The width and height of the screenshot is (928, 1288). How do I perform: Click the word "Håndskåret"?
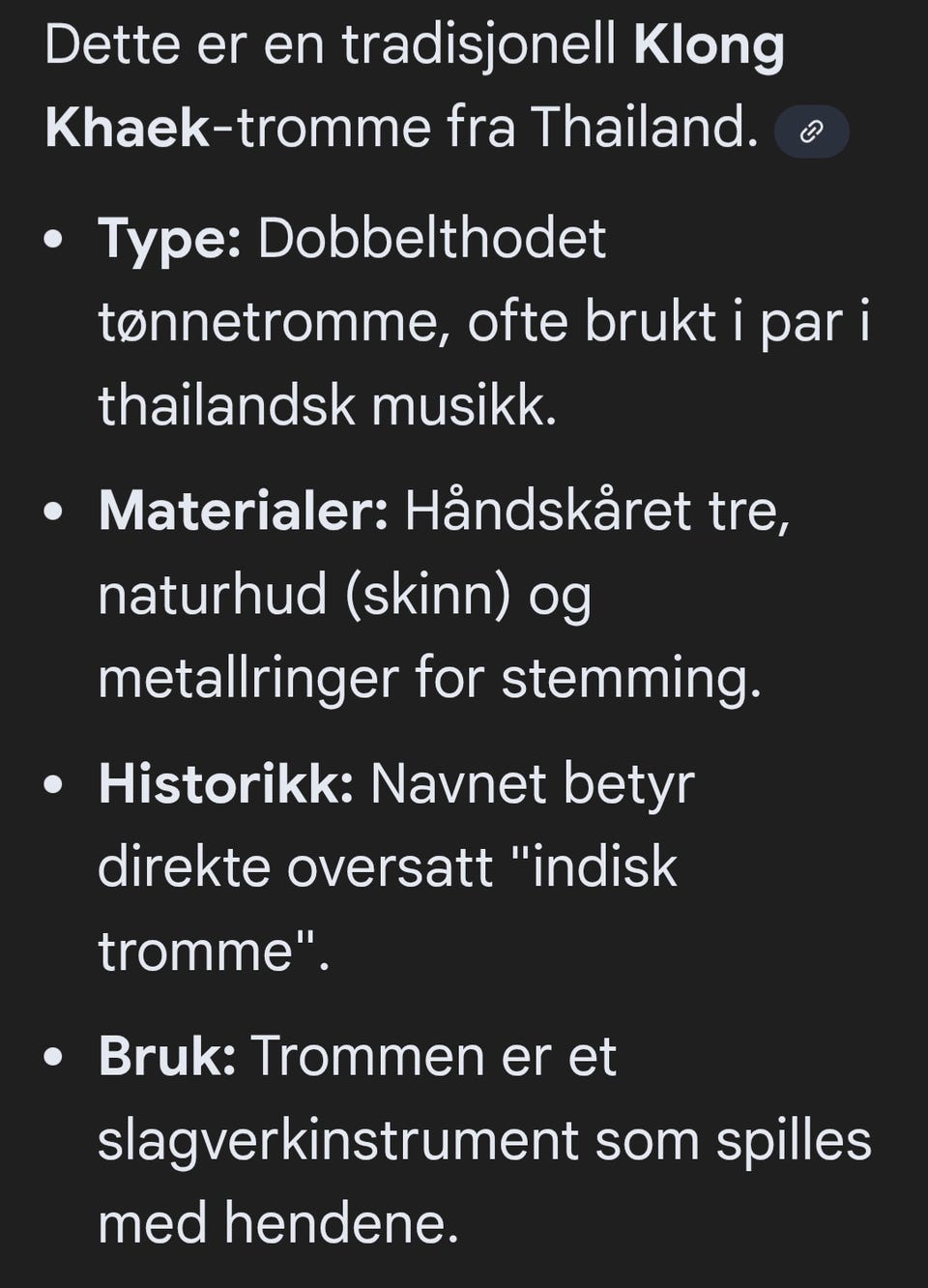coord(547,512)
